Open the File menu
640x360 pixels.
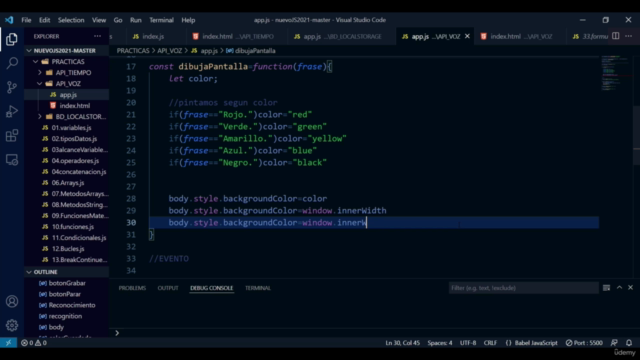click(26, 20)
